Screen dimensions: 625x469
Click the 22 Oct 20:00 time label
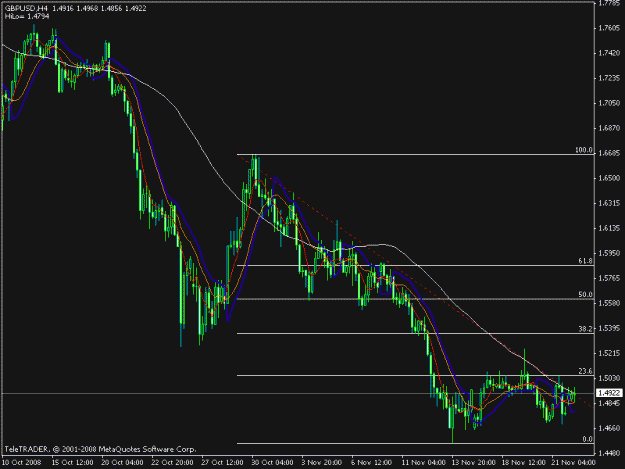[x=172, y=463]
